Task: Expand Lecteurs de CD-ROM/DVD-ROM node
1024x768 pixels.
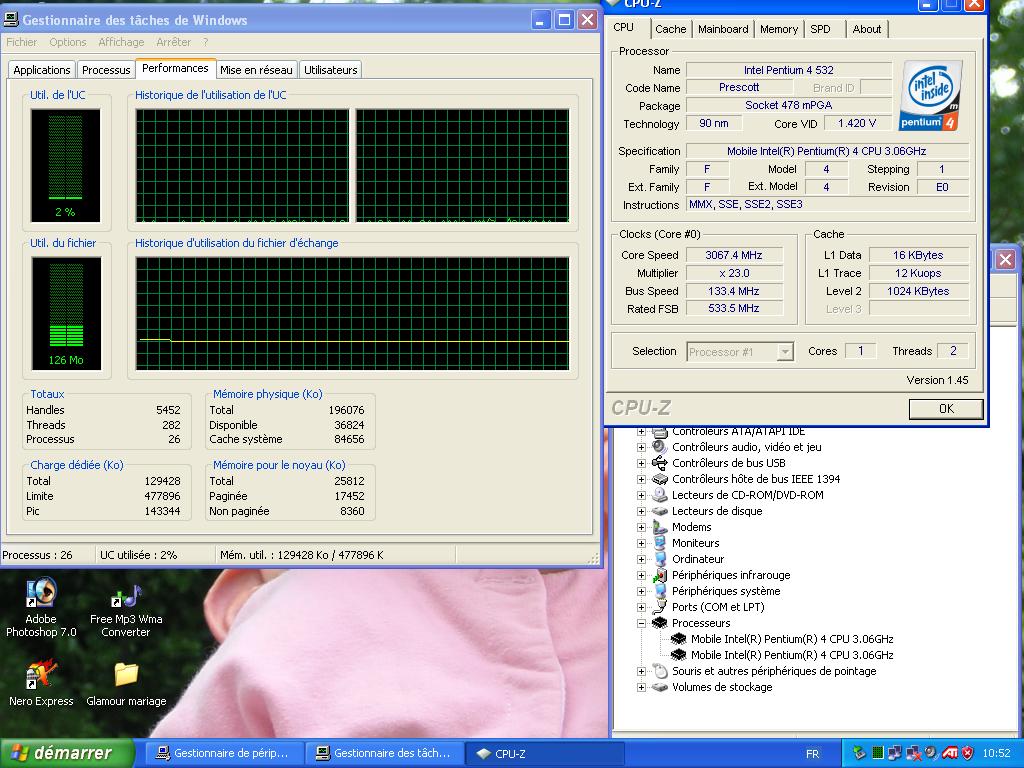Action: pos(641,495)
